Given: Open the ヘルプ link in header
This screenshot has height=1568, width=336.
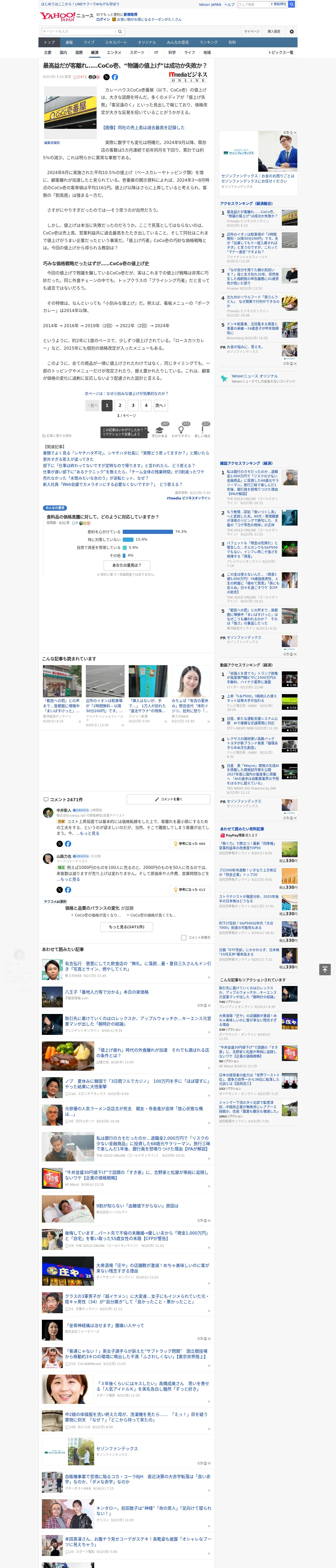Looking at the screenshot, I should [229, 4].
